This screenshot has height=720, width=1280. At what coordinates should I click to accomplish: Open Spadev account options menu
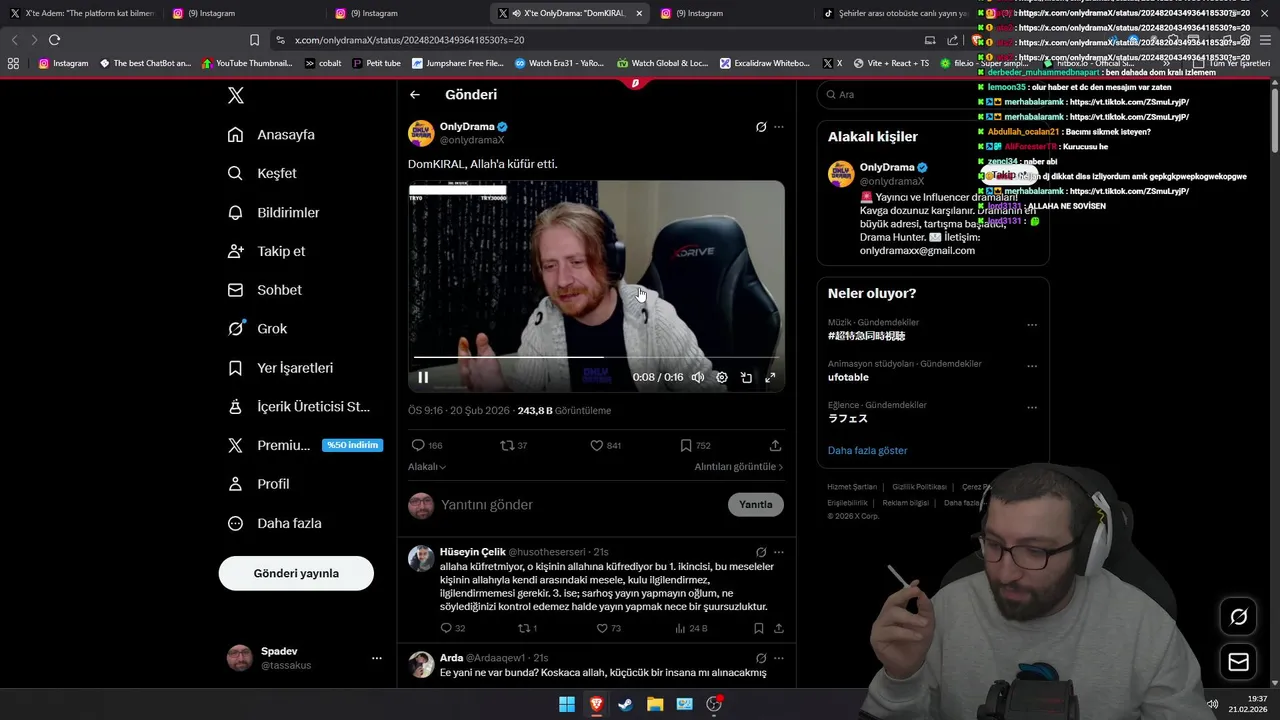click(377, 658)
